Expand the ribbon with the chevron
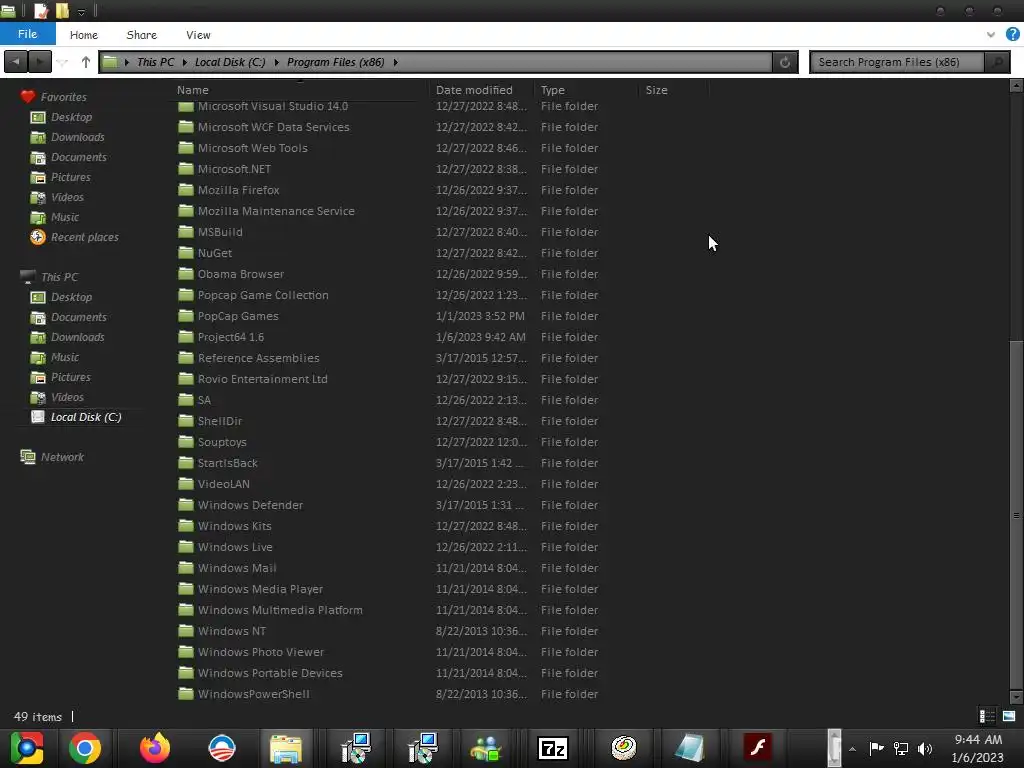The height and width of the screenshot is (768, 1024). [x=991, y=35]
